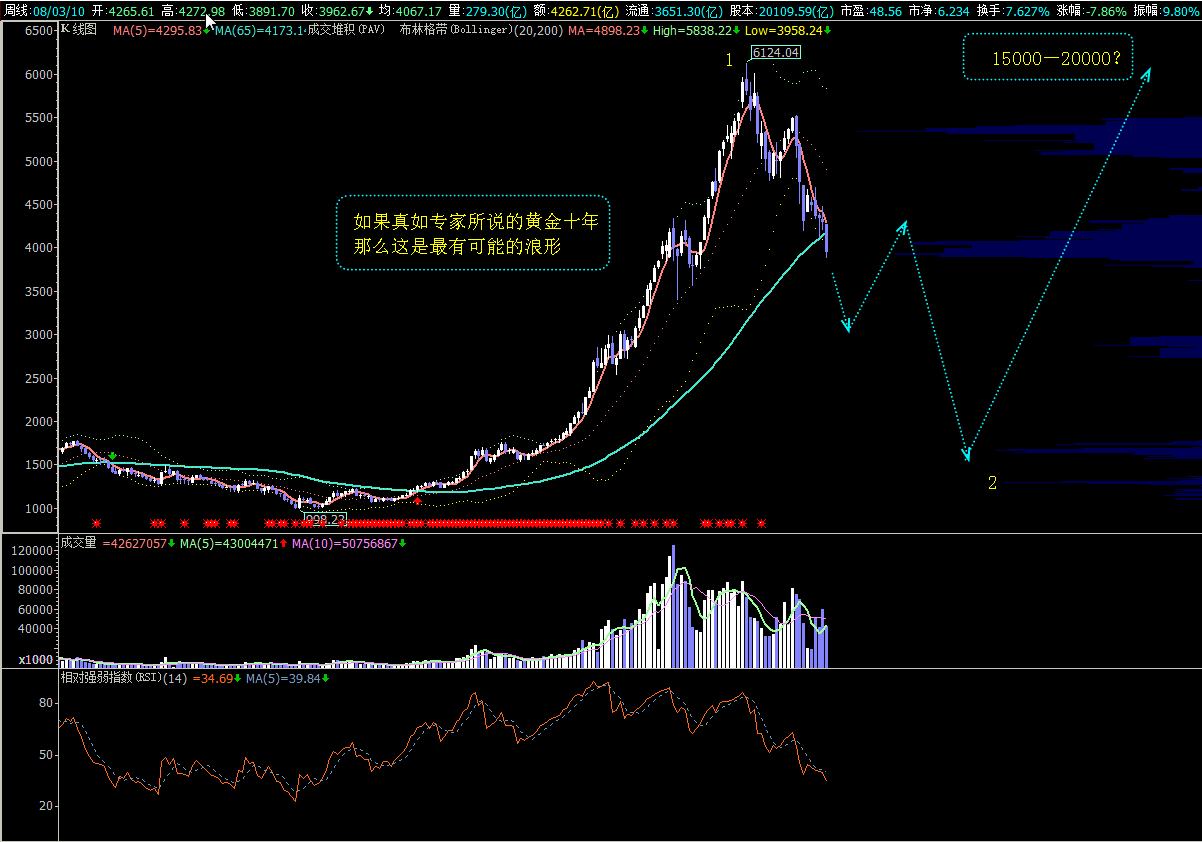
Task: Select the MA(65) indicator label
Action: (x=260, y=30)
